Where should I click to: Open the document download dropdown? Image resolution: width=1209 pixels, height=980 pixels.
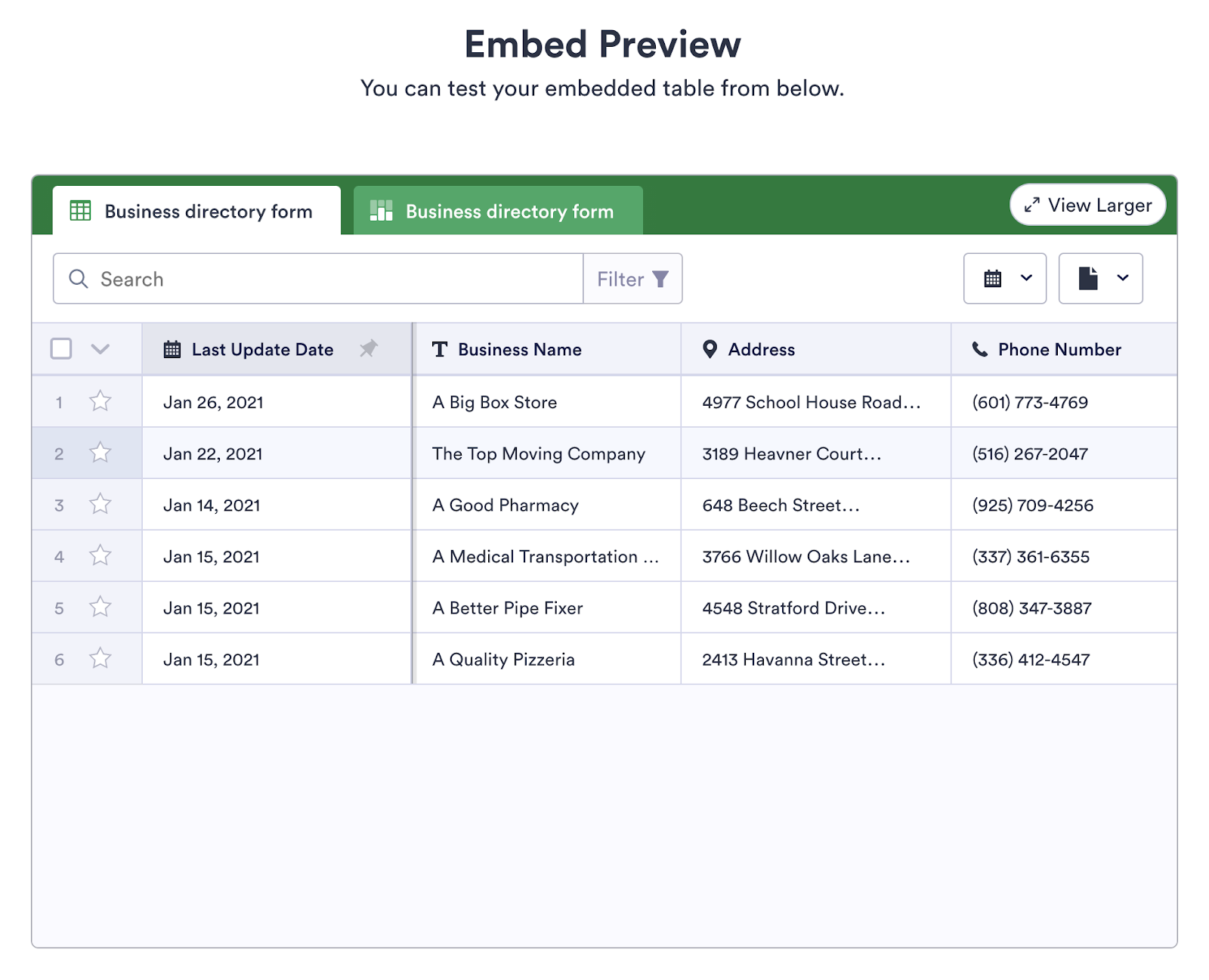(x=1100, y=279)
